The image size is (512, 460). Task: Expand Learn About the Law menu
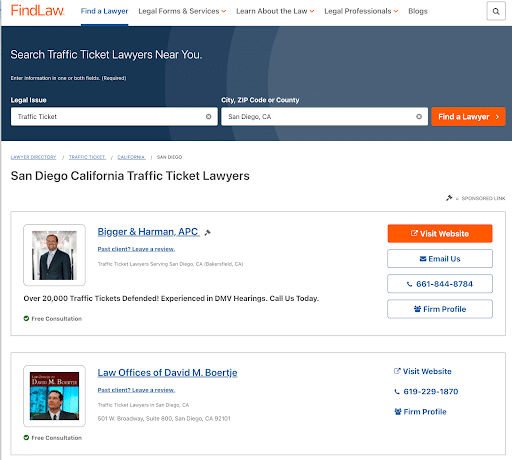(275, 11)
